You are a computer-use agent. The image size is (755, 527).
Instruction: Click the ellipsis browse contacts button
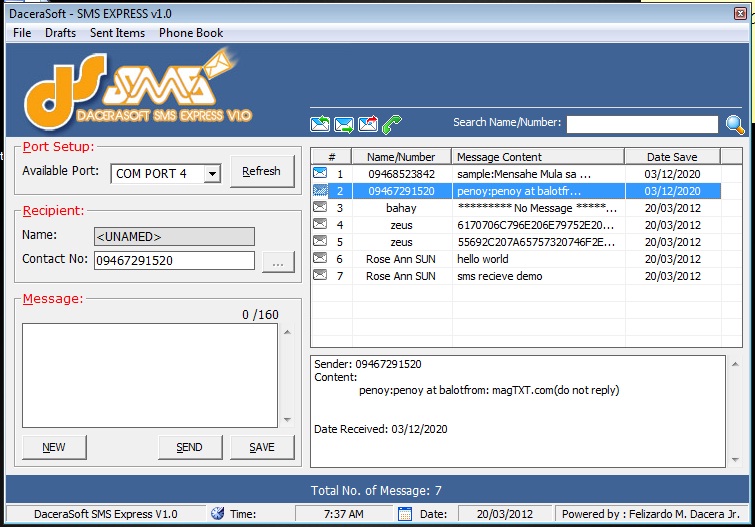278,262
